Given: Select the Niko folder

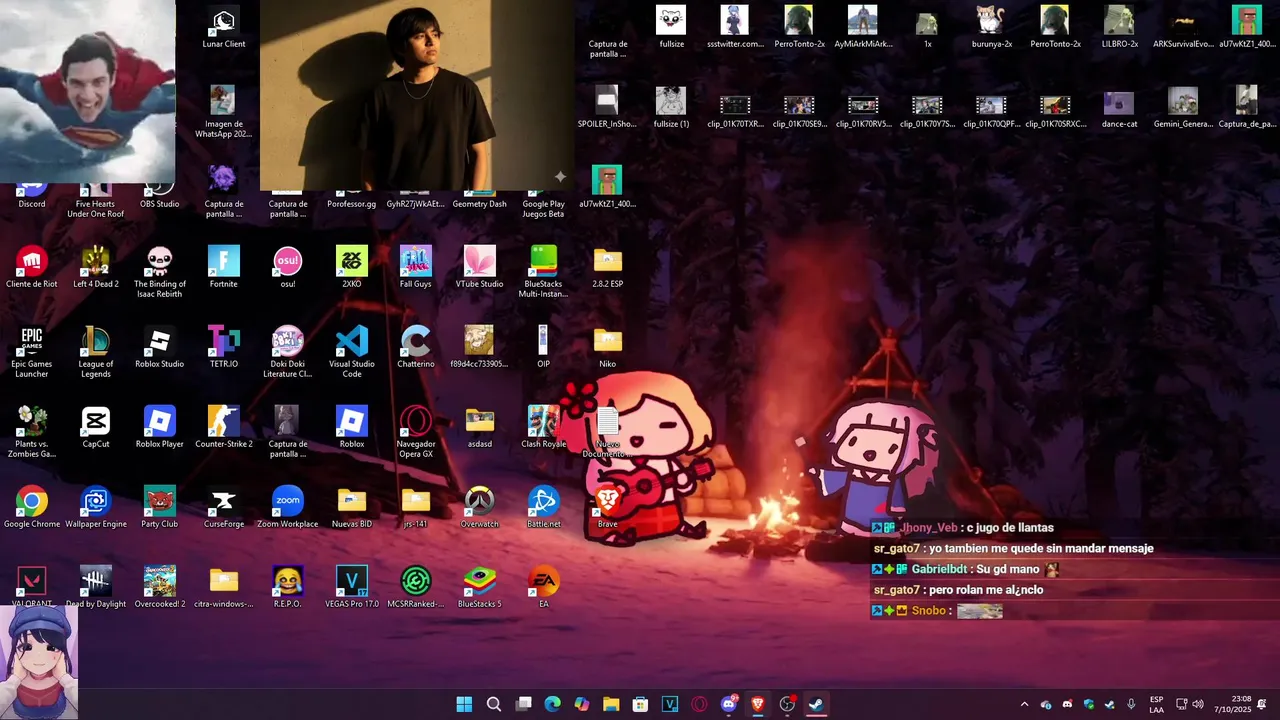Looking at the screenshot, I should (608, 348).
